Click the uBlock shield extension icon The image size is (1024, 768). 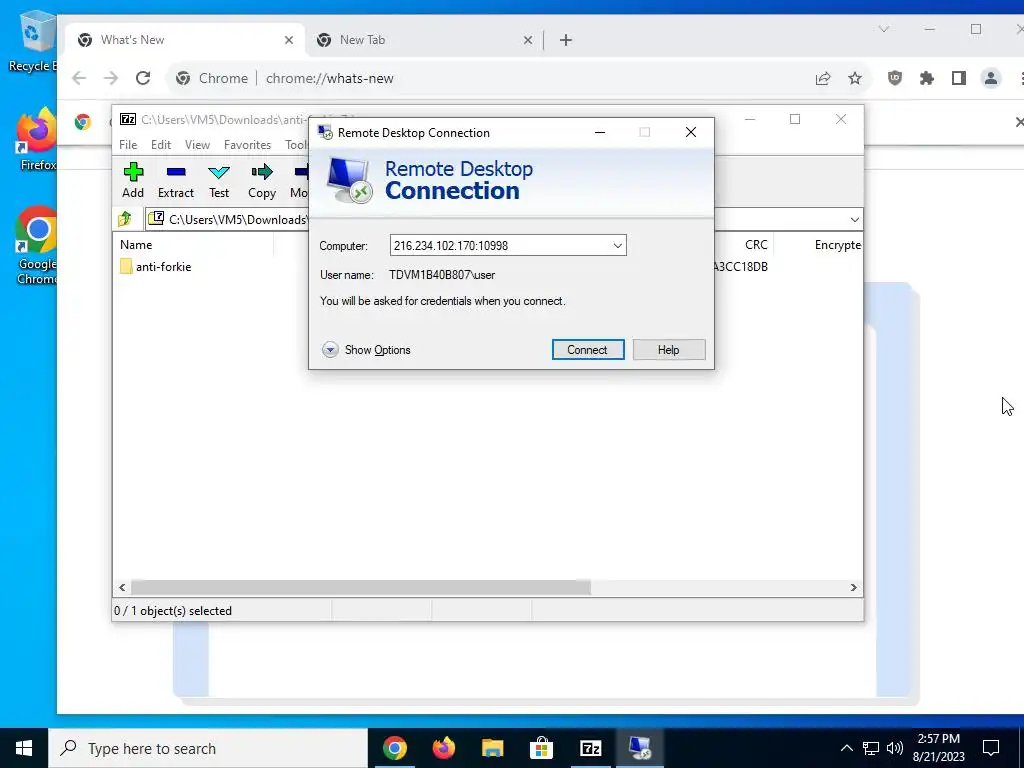point(895,78)
